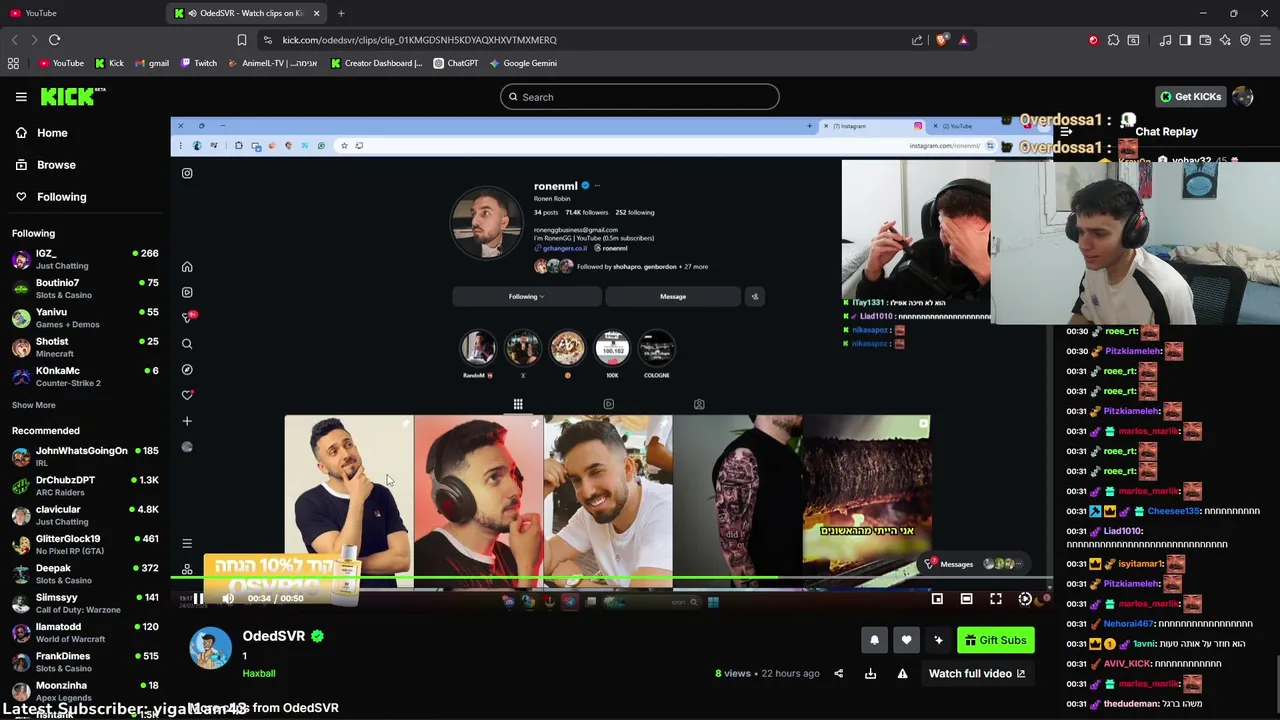The width and height of the screenshot is (1280, 720).
Task: Click the Get KICKs button
Action: 1189,97
